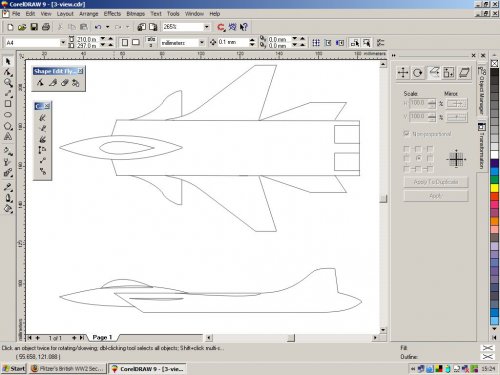
Task: Click the Import icon
Action: pos(141,27)
